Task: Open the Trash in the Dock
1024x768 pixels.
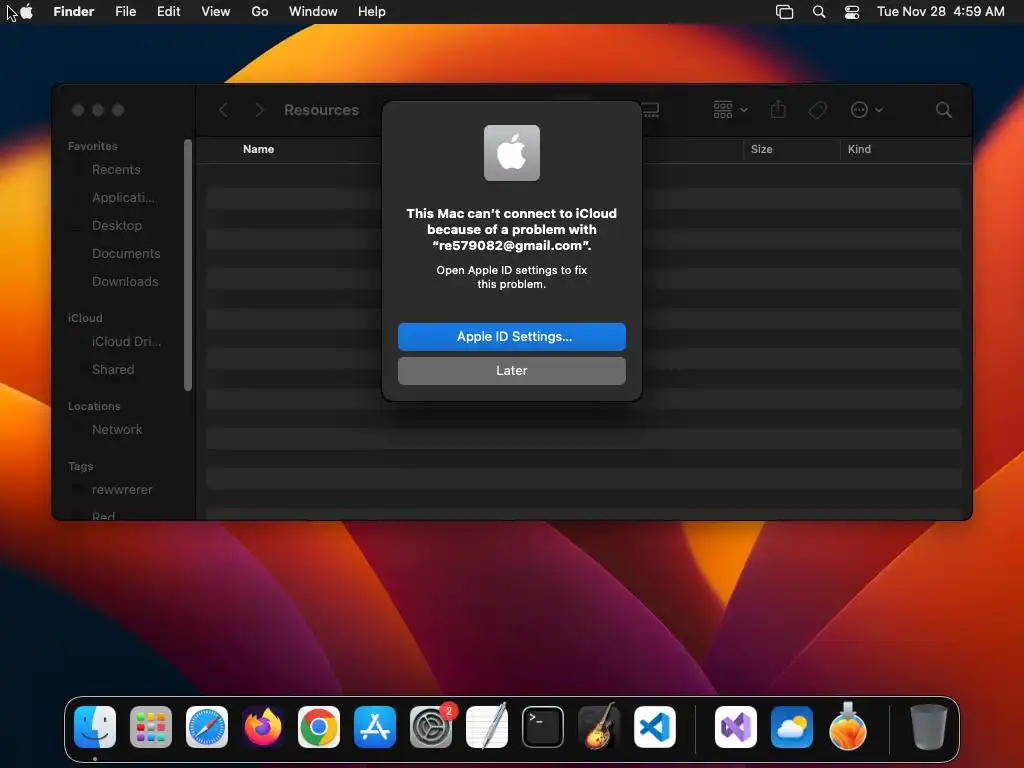Action: click(x=928, y=727)
